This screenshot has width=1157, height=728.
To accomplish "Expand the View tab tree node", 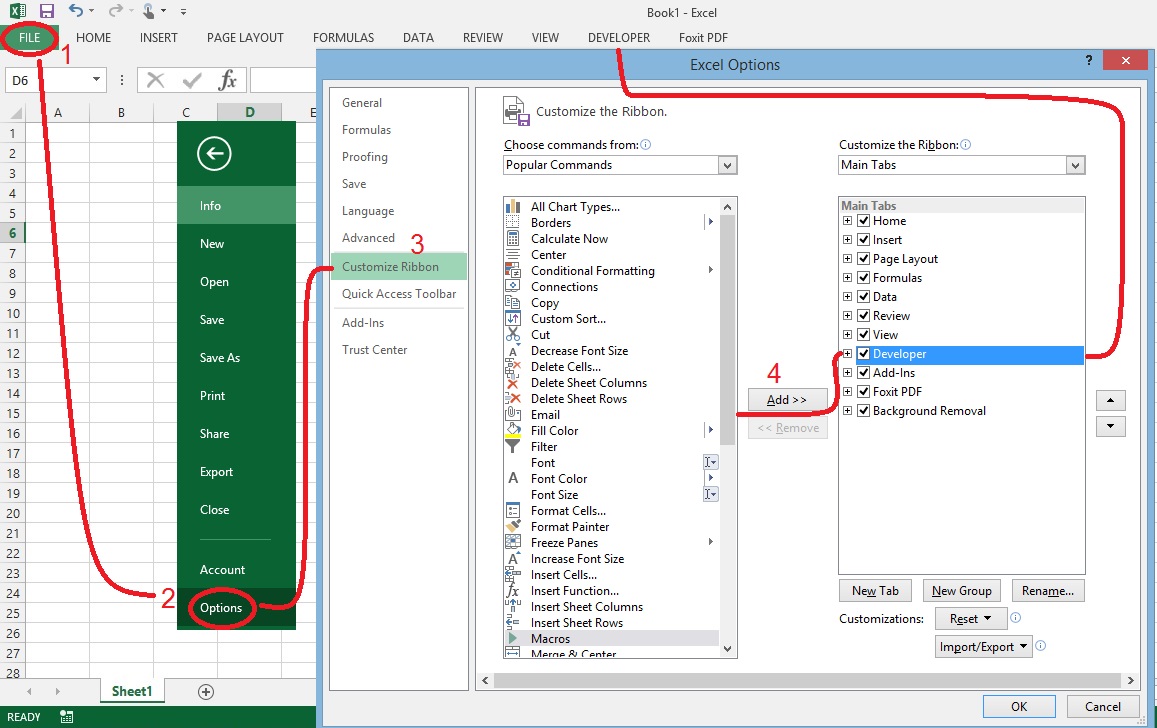I will tap(847, 335).
